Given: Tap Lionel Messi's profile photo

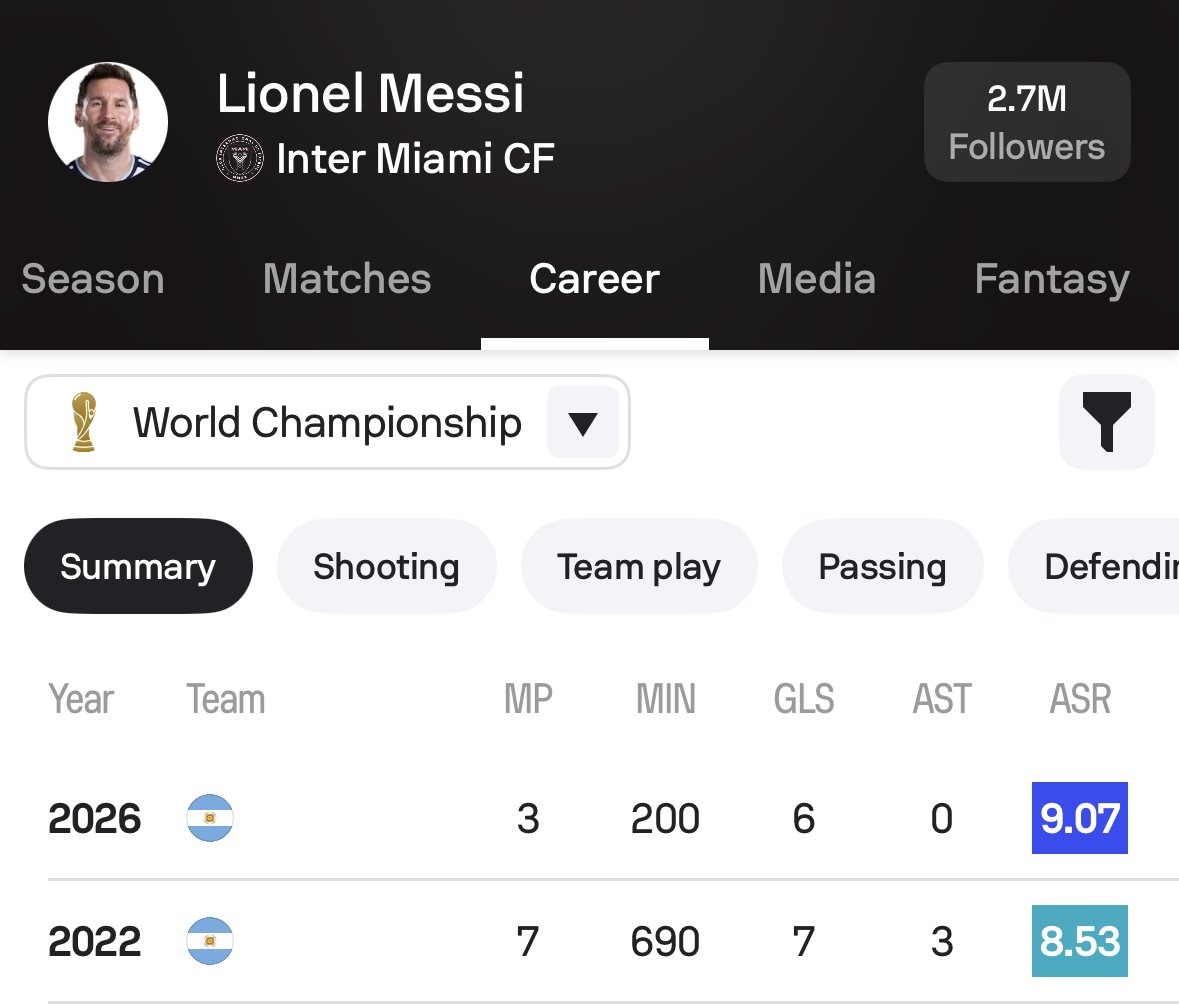Looking at the screenshot, I should (108, 122).
